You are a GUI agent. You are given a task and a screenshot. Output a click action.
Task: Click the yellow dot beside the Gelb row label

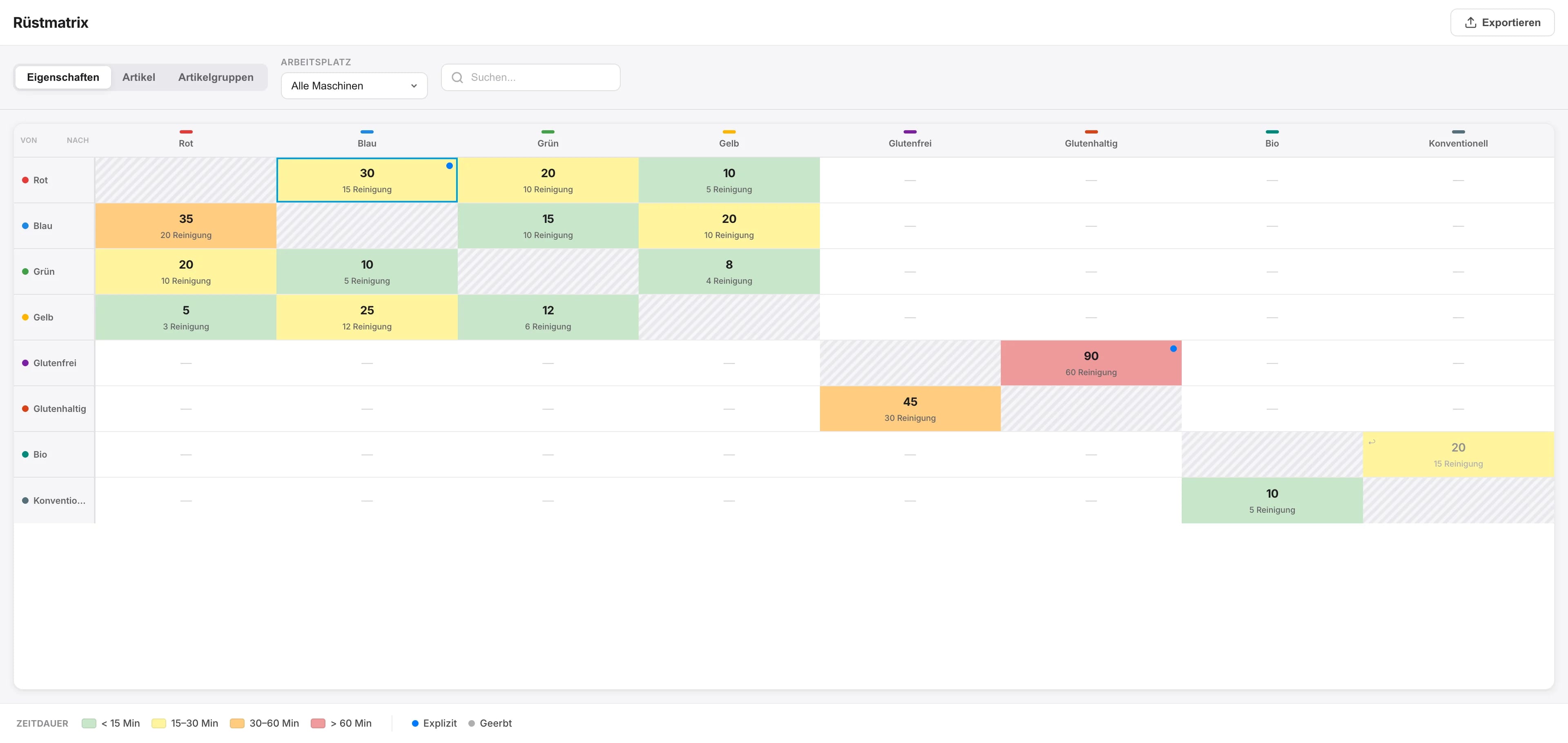click(24, 317)
